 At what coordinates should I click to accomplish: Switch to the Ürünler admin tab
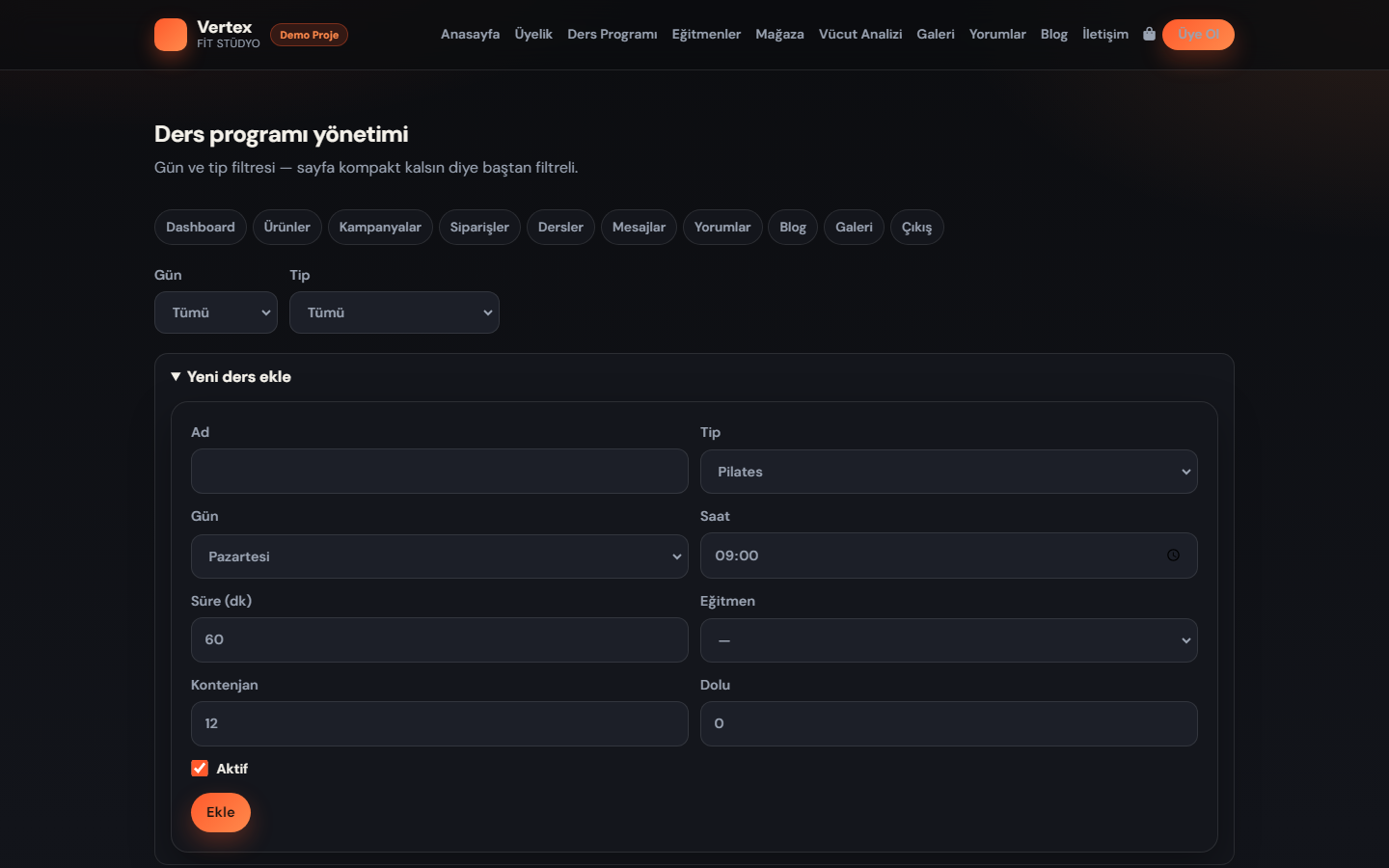point(287,228)
